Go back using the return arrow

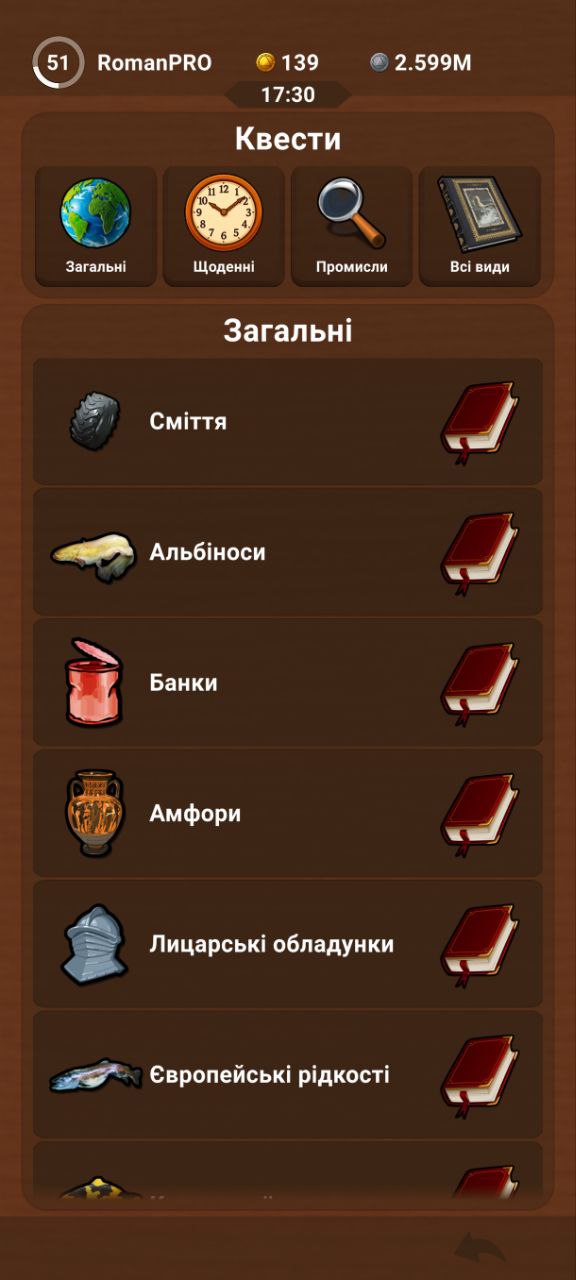point(481,1249)
